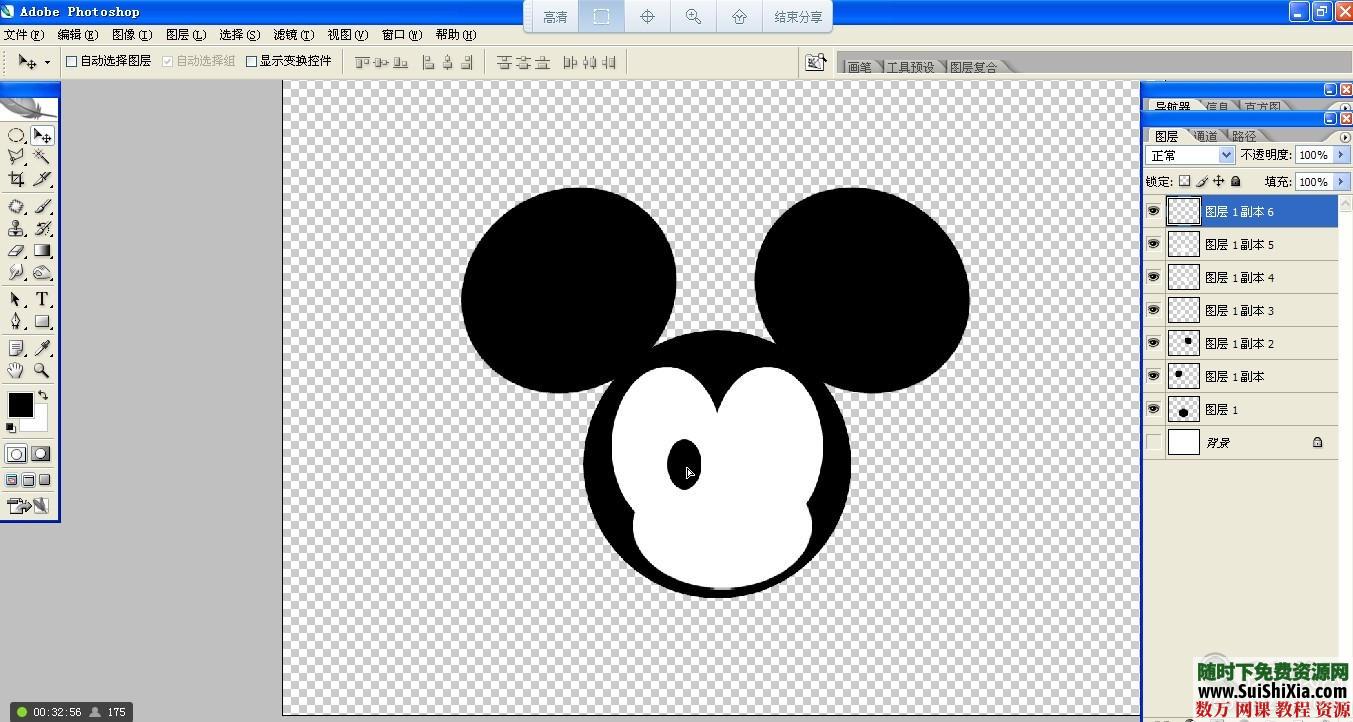The height and width of the screenshot is (722, 1353).
Task: Reset to default black and white colors
Action: click(x=11, y=427)
